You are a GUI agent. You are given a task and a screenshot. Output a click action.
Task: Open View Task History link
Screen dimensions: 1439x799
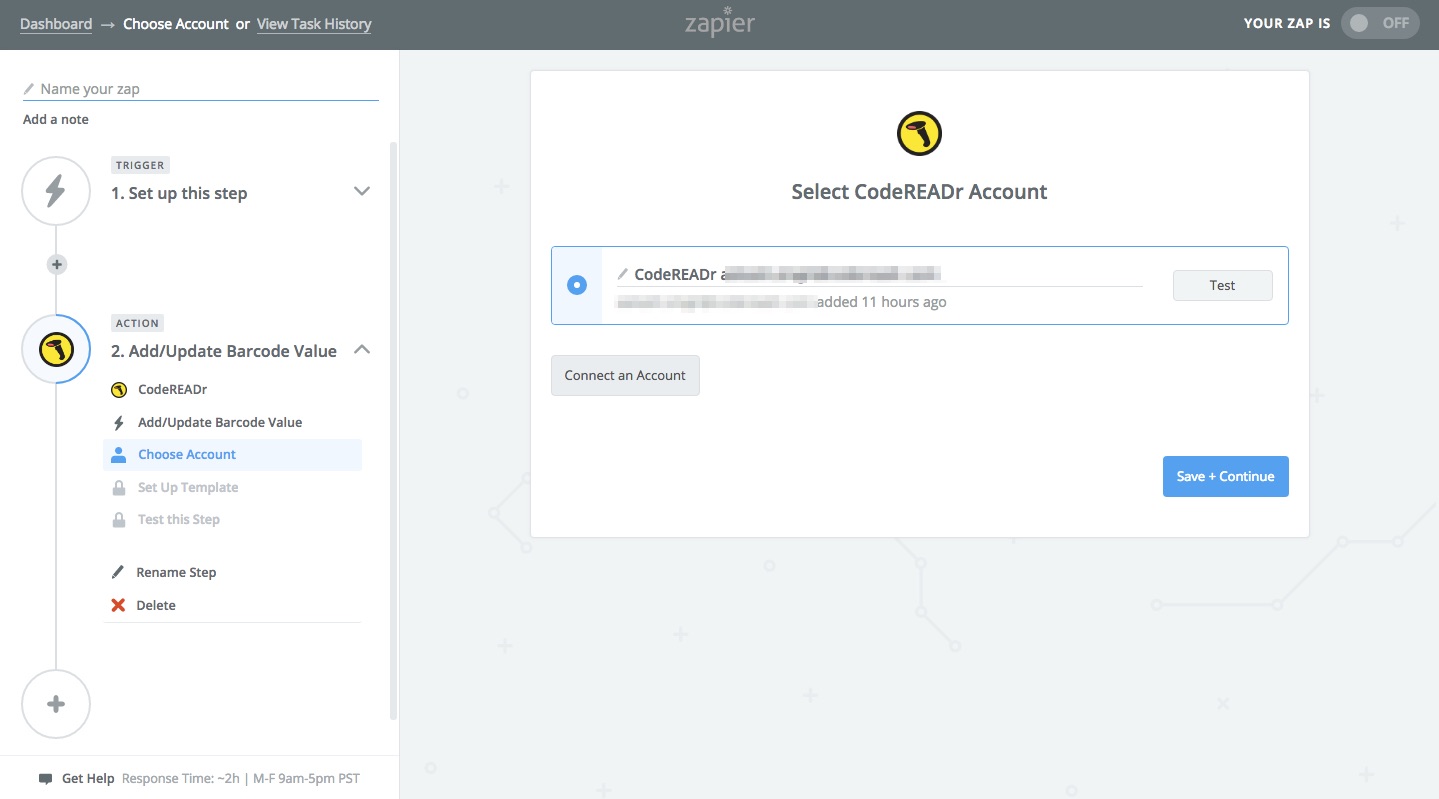pyautogui.click(x=314, y=24)
